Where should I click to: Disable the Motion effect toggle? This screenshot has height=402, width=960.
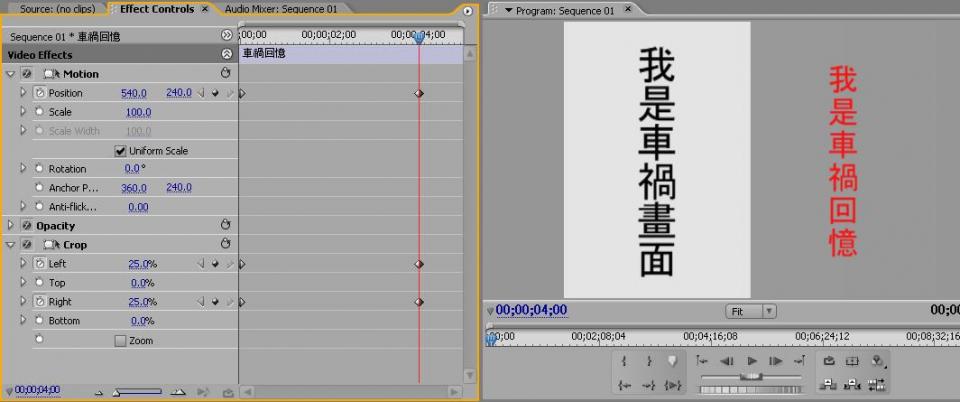26,74
